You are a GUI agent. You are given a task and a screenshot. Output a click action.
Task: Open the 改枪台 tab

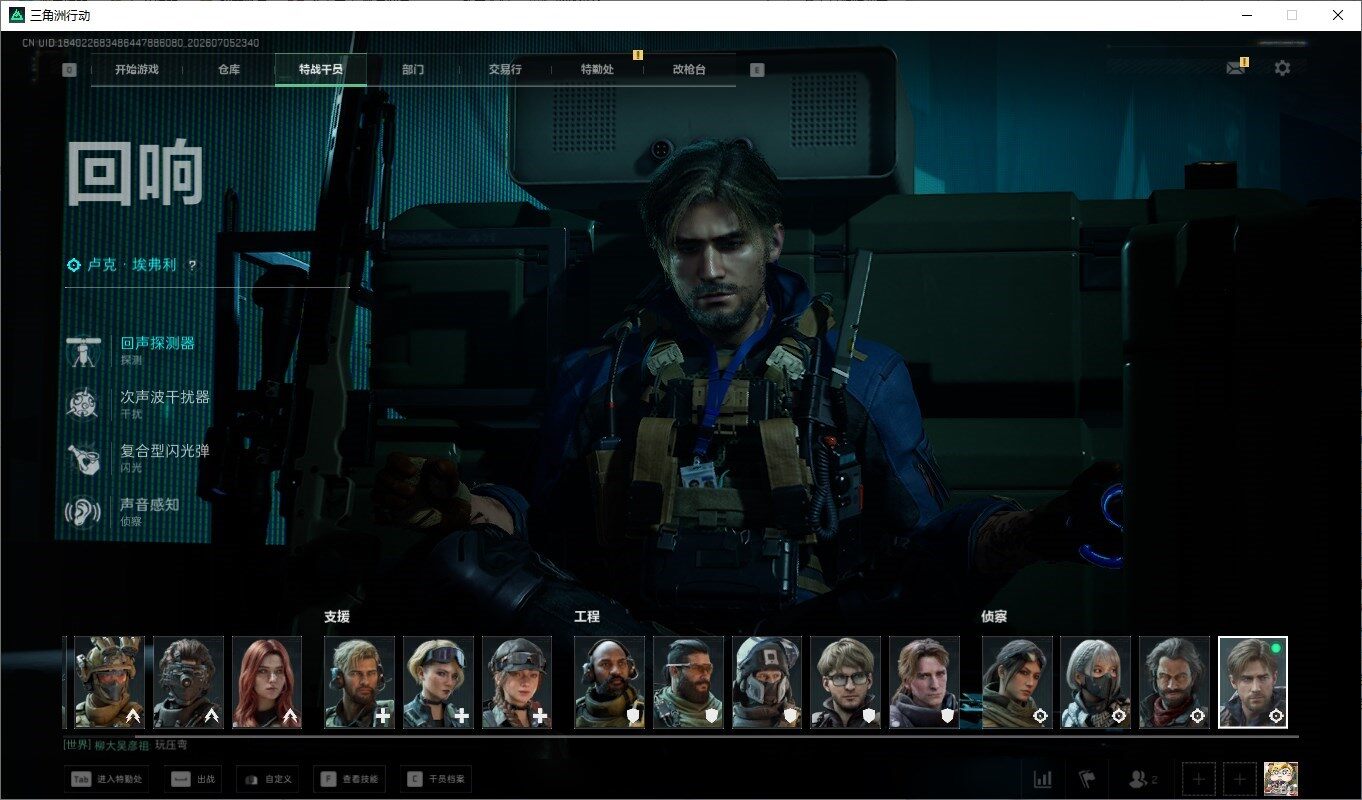[689, 70]
